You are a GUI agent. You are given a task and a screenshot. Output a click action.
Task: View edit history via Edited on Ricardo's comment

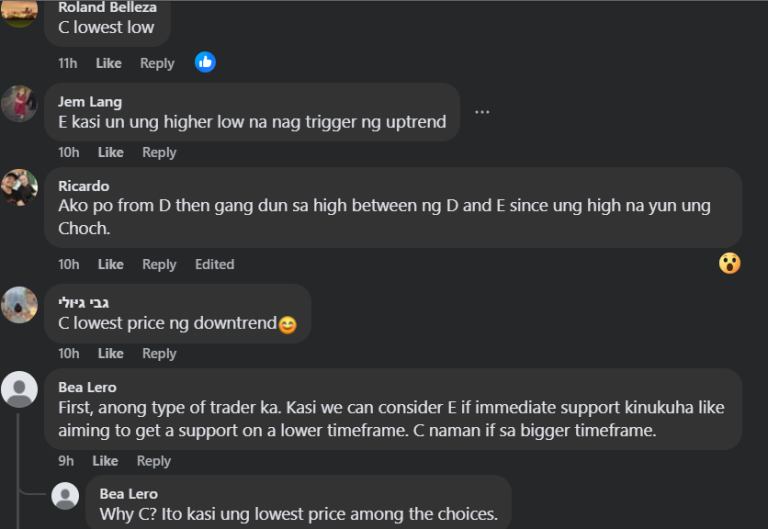click(x=214, y=264)
